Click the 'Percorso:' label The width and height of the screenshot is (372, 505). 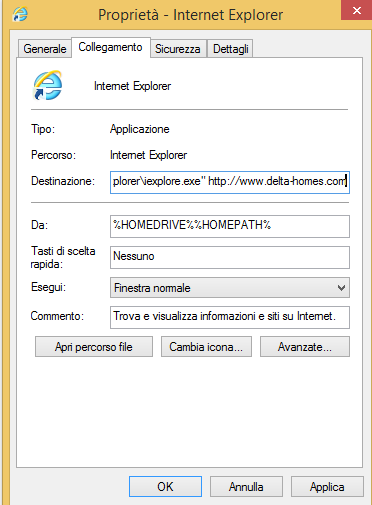53,155
